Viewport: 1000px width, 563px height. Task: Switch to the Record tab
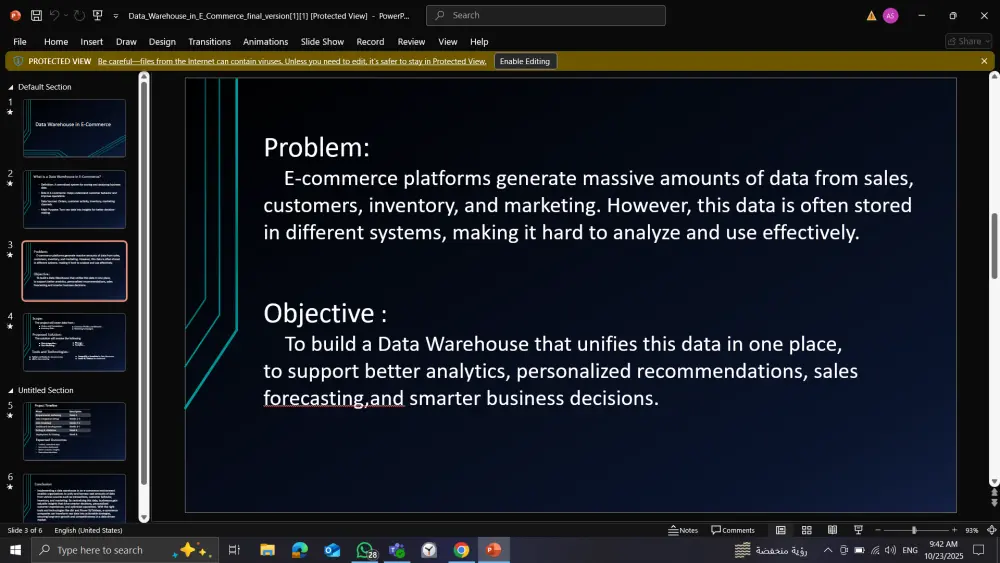tap(370, 41)
